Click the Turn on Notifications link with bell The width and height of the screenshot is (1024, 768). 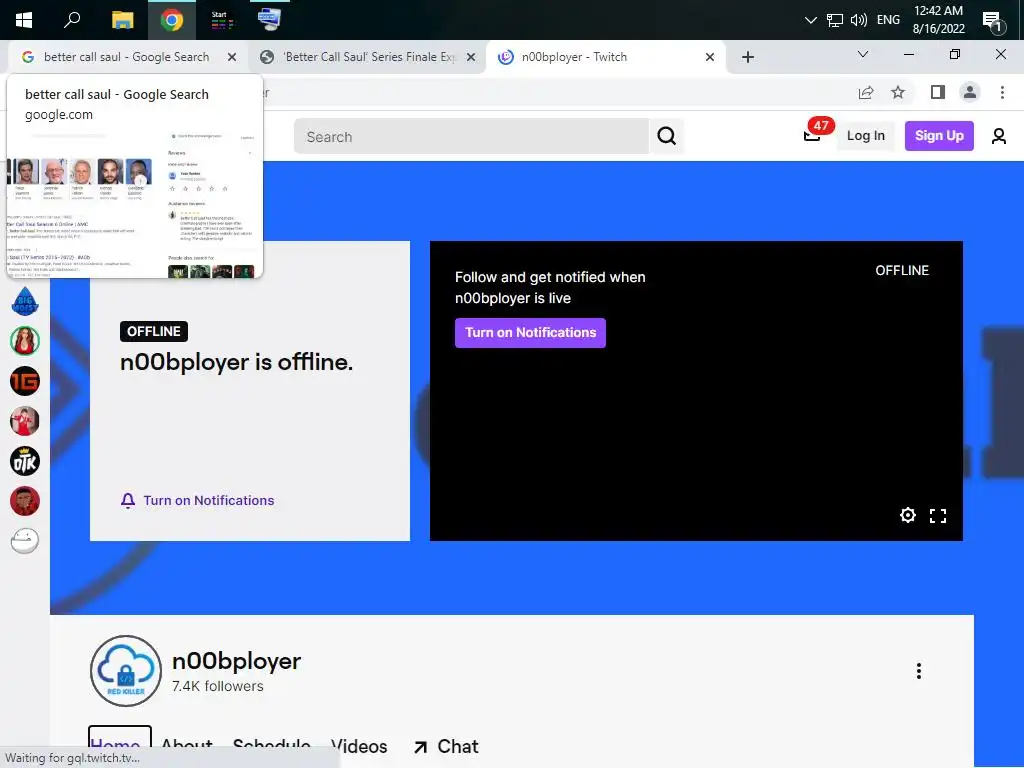click(197, 500)
